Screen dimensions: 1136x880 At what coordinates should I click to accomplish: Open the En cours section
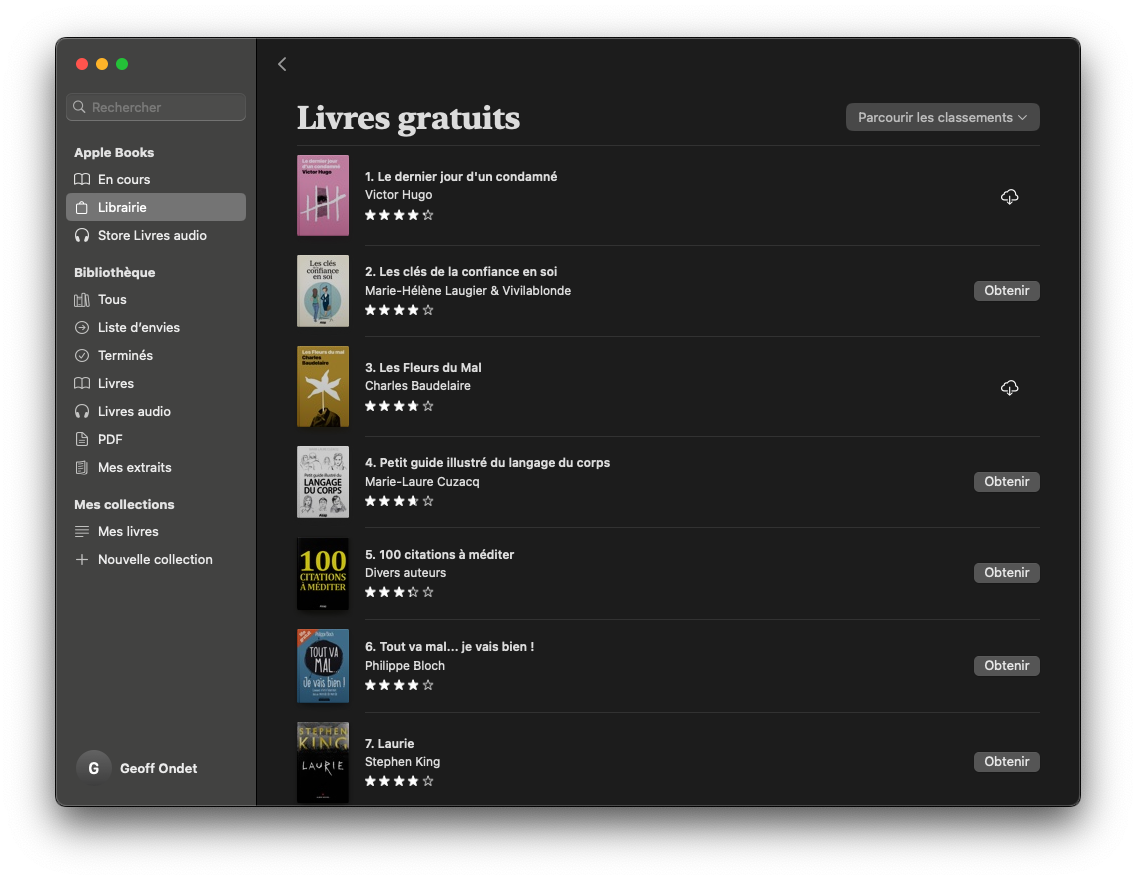pyautogui.click(x=156, y=179)
